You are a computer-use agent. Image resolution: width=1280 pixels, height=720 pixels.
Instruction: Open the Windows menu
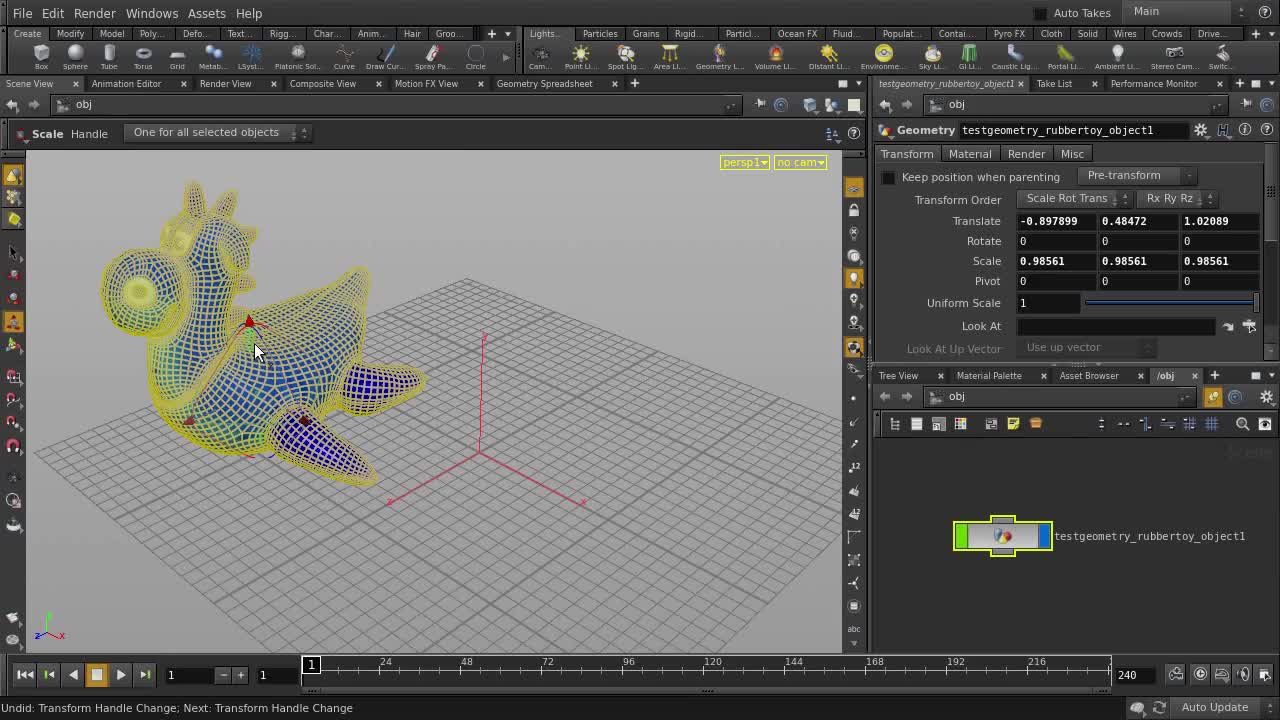point(152,13)
